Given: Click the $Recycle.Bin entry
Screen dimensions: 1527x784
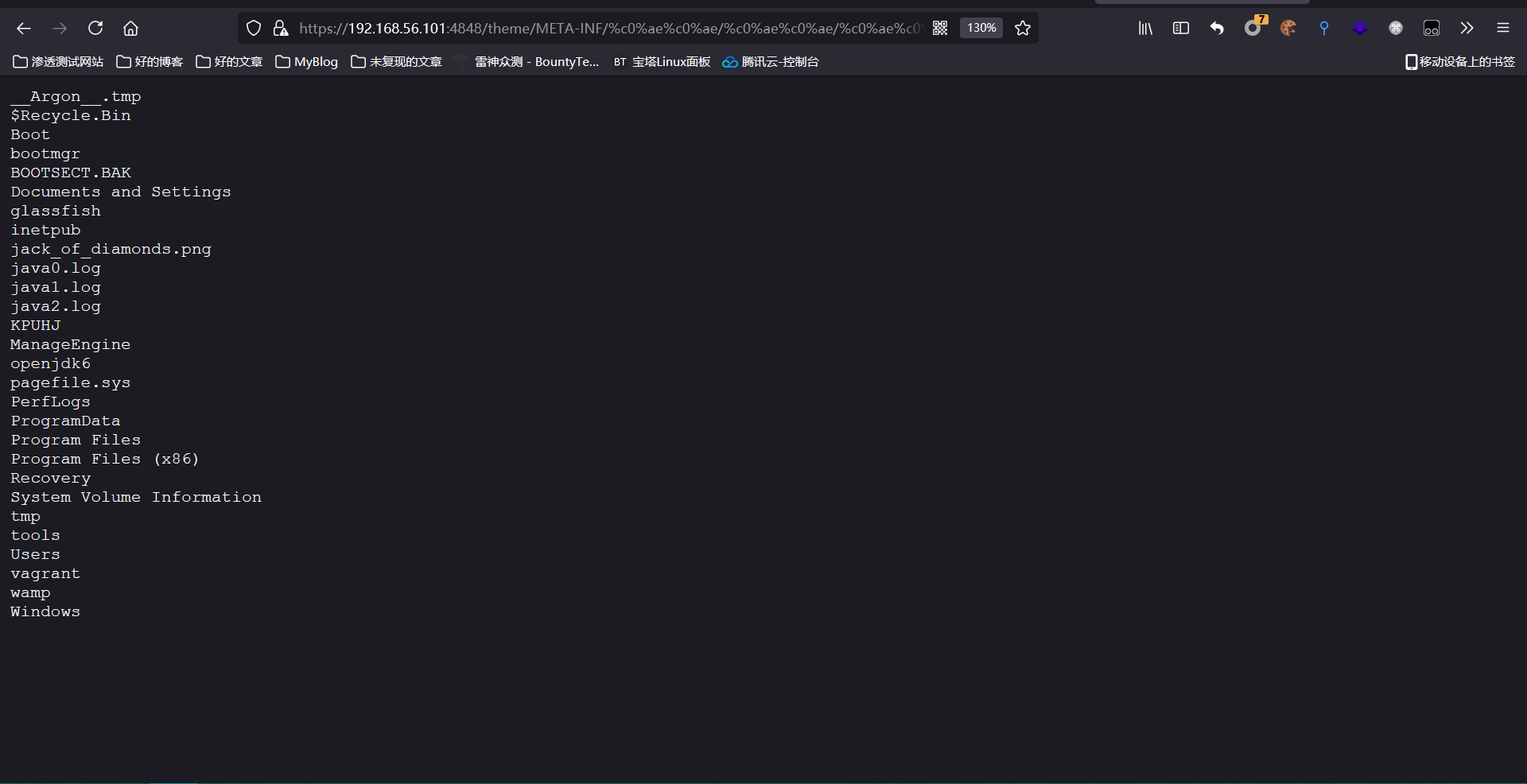Looking at the screenshot, I should click(70, 116).
